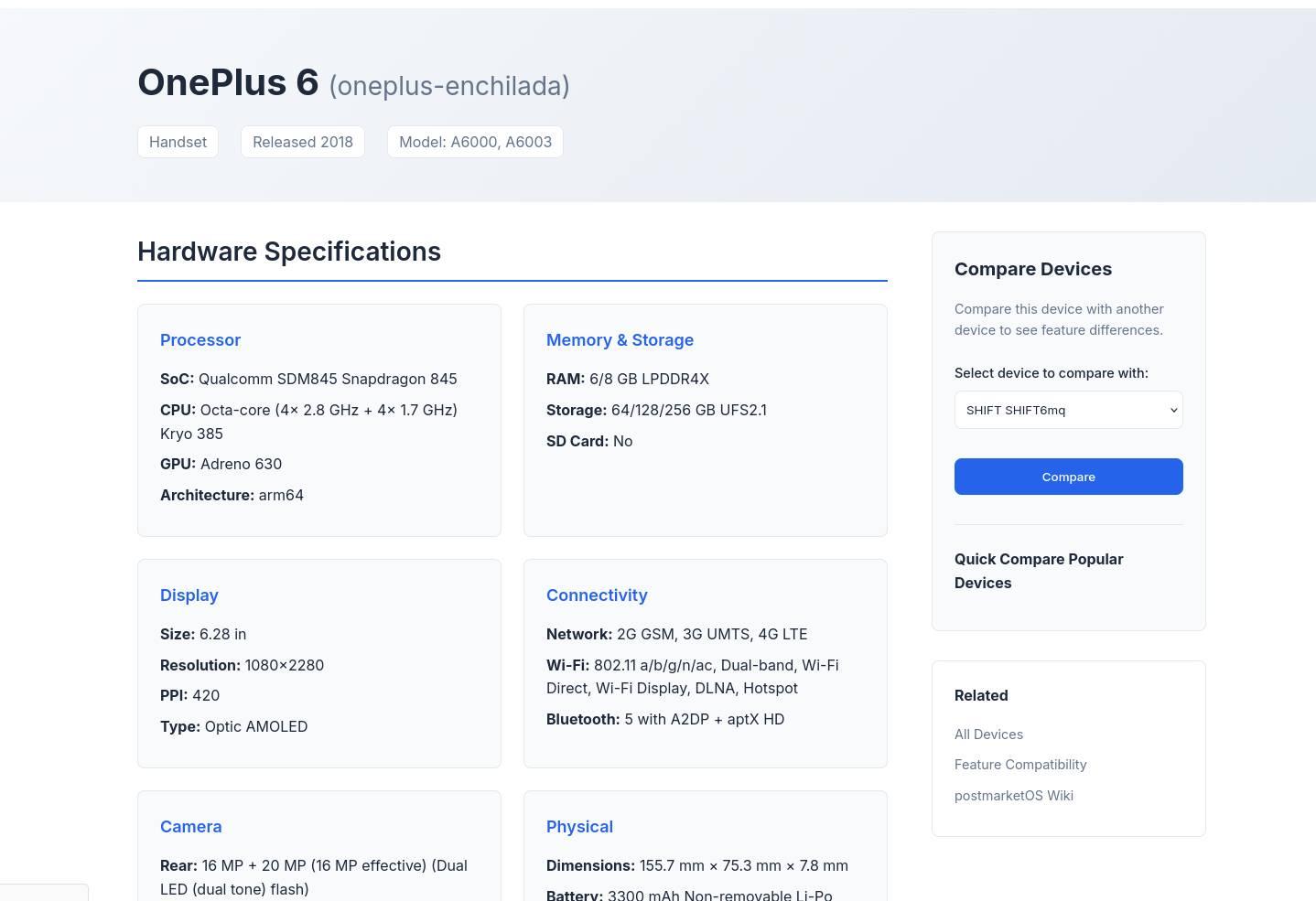The image size is (1316, 901).
Task: Click the Quick Compare Popular Devices heading
Action: 1039,571
